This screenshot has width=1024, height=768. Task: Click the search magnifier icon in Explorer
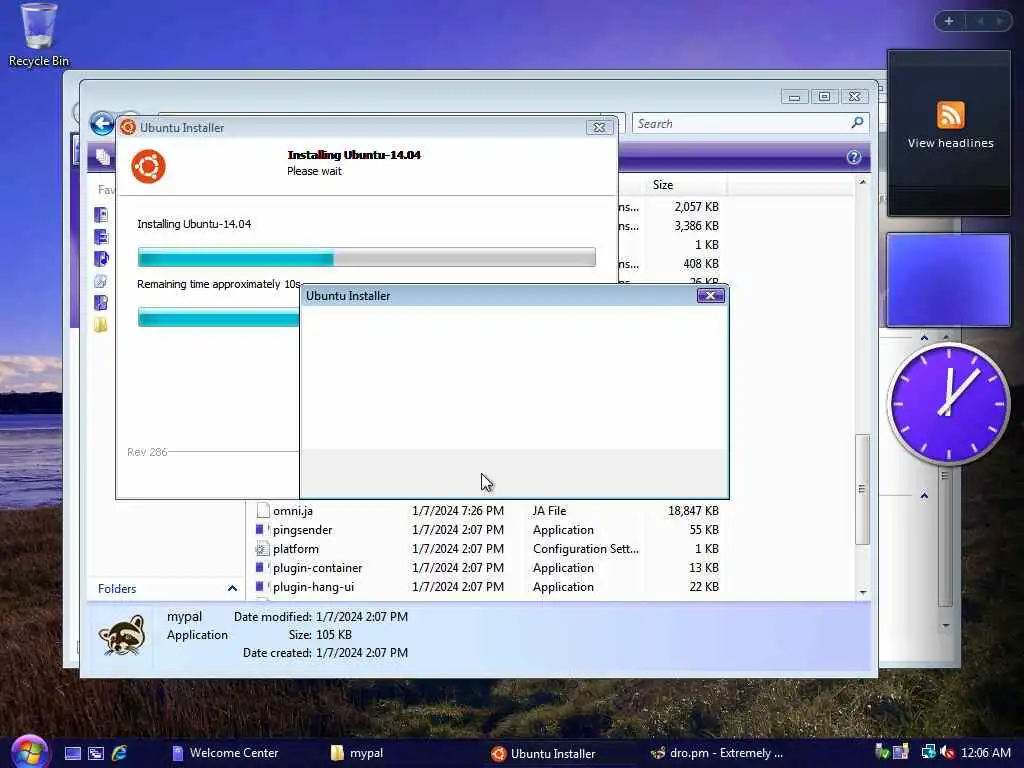[857, 123]
